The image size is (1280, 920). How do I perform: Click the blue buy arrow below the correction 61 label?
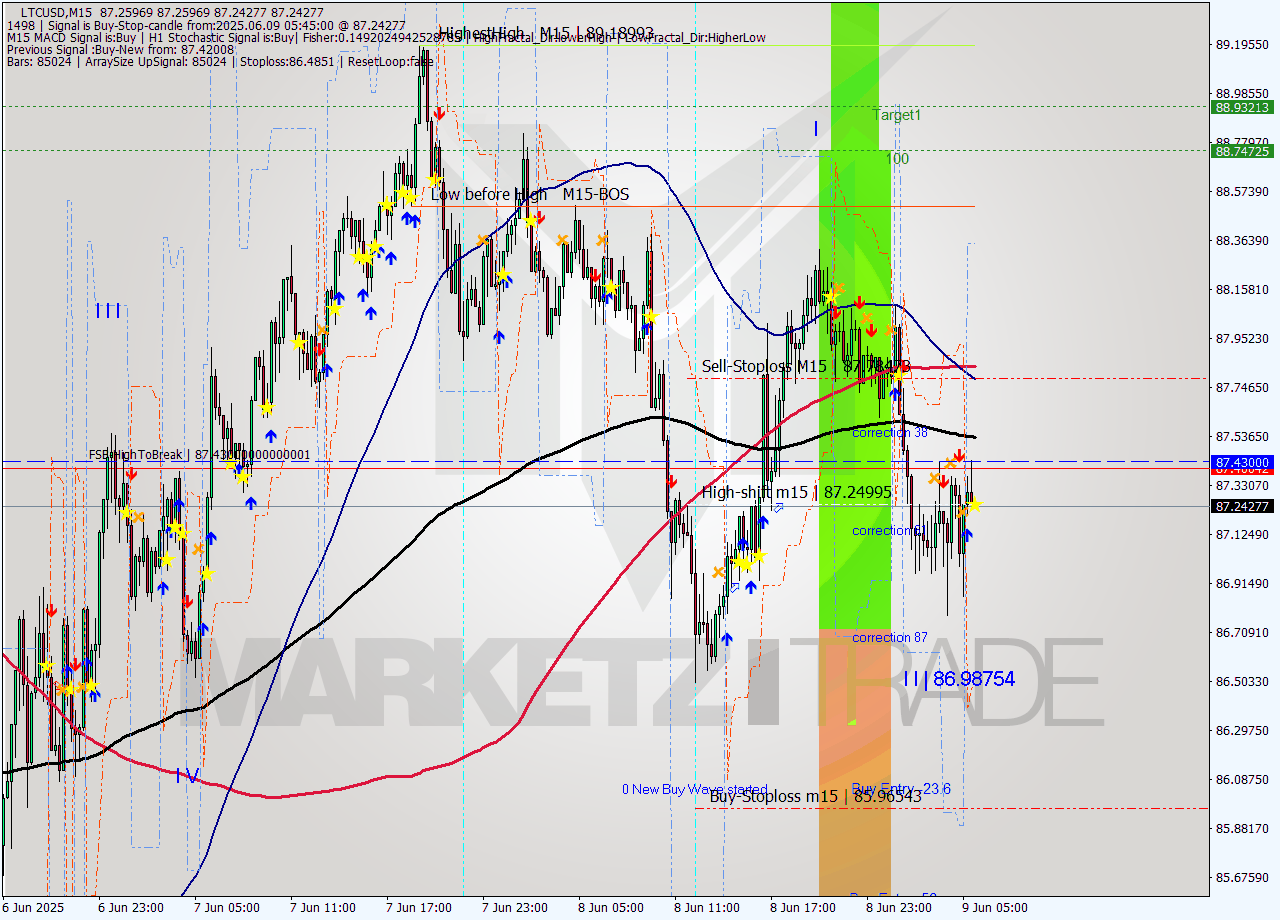coord(966,535)
